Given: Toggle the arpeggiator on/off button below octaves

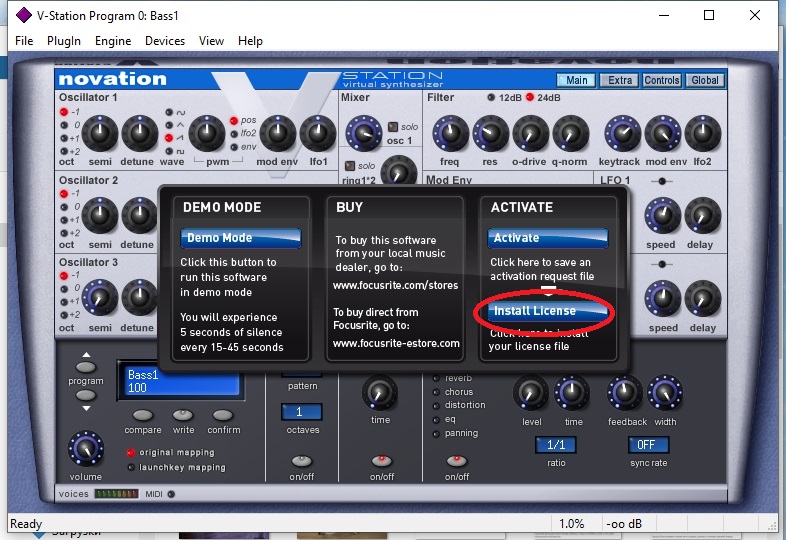Looking at the screenshot, I should (x=302, y=460).
